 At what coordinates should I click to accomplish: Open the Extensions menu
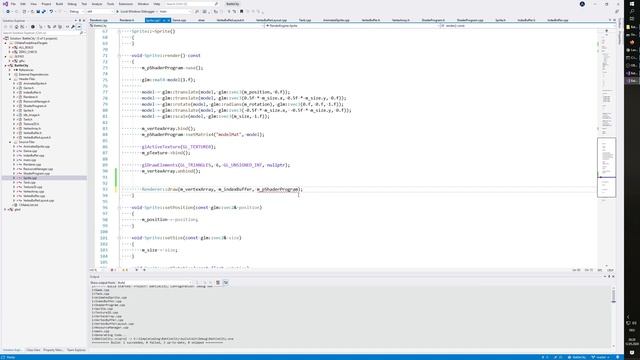(x=126, y=4)
